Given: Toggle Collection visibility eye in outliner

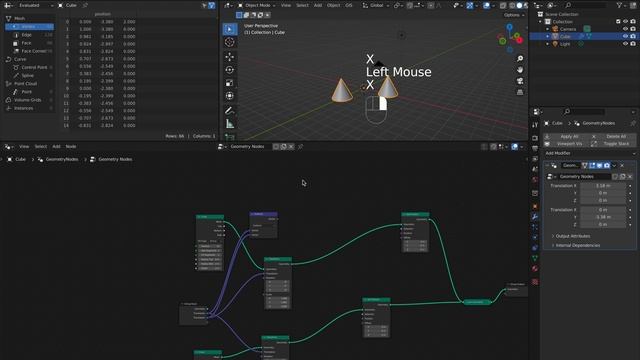Looking at the screenshot, I should (x=625, y=22).
